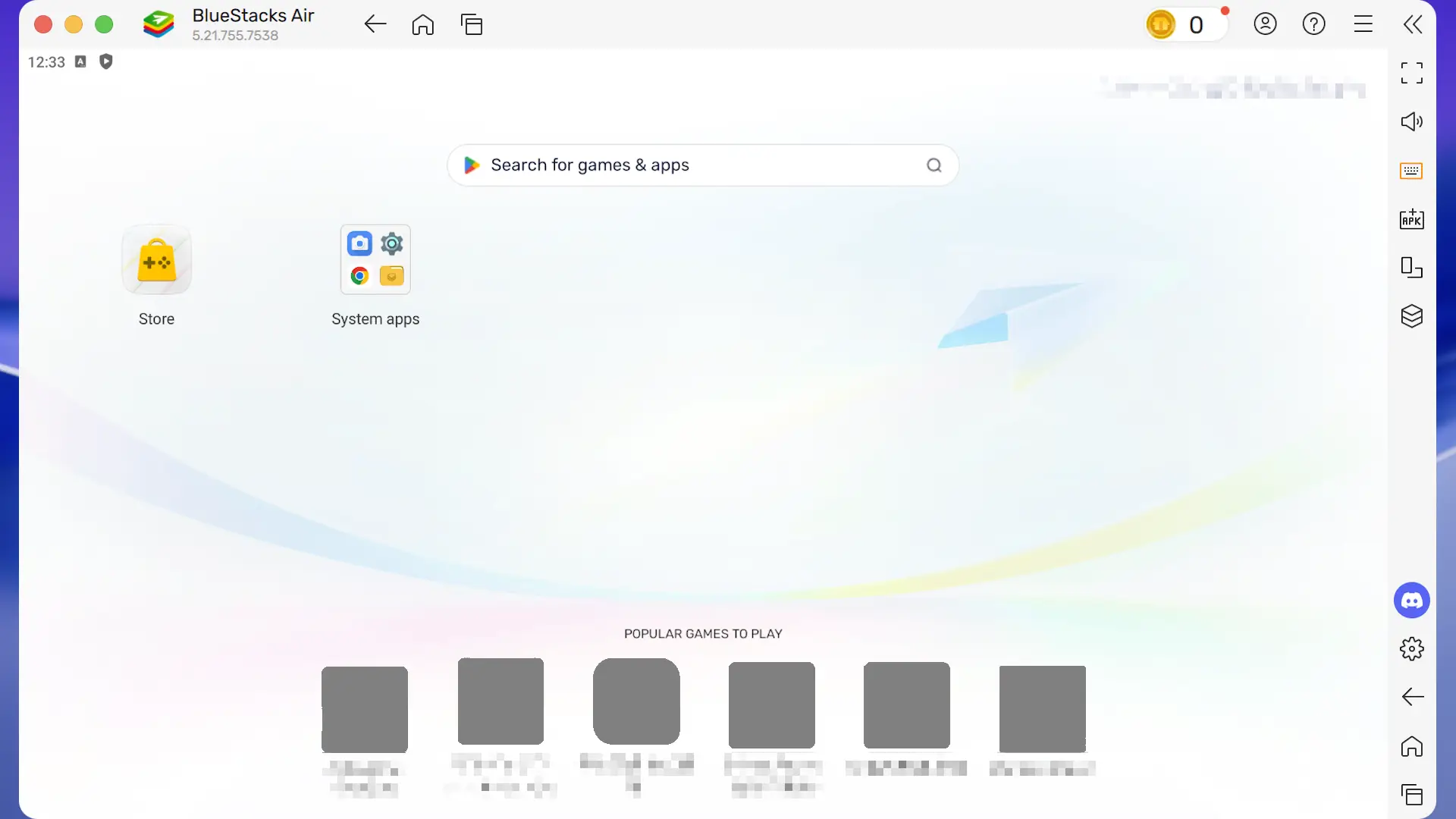Click the rotate screen icon in sidebar
This screenshot has height=819, width=1456.
[1411, 268]
